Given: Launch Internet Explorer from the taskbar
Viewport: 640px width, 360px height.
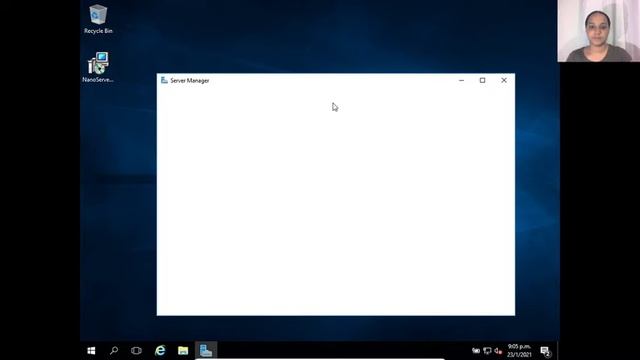Looking at the screenshot, I should coord(160,351).
